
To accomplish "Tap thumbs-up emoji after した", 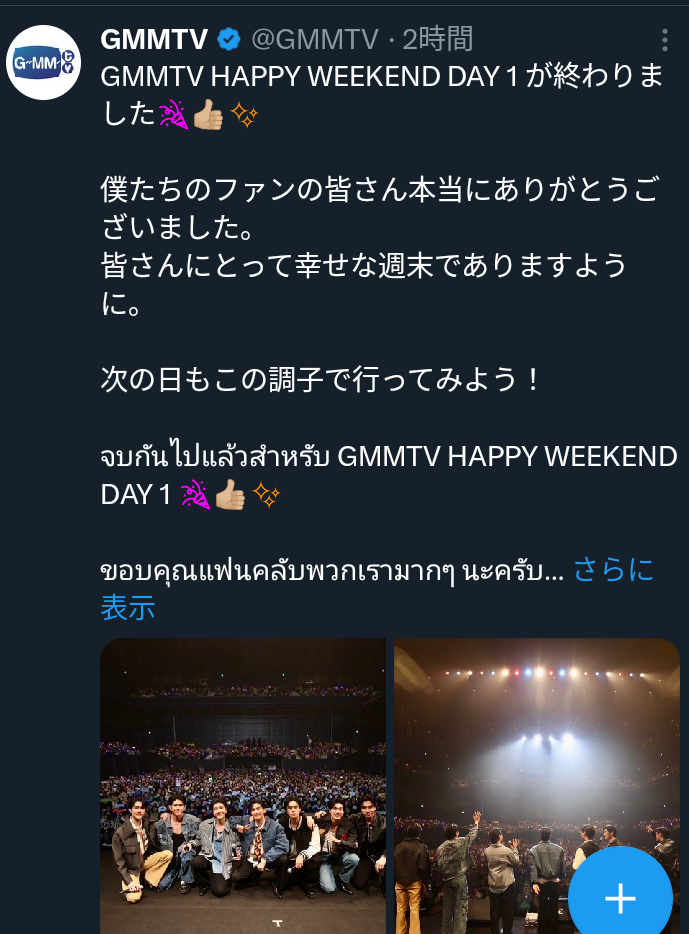I will (208, 114).
